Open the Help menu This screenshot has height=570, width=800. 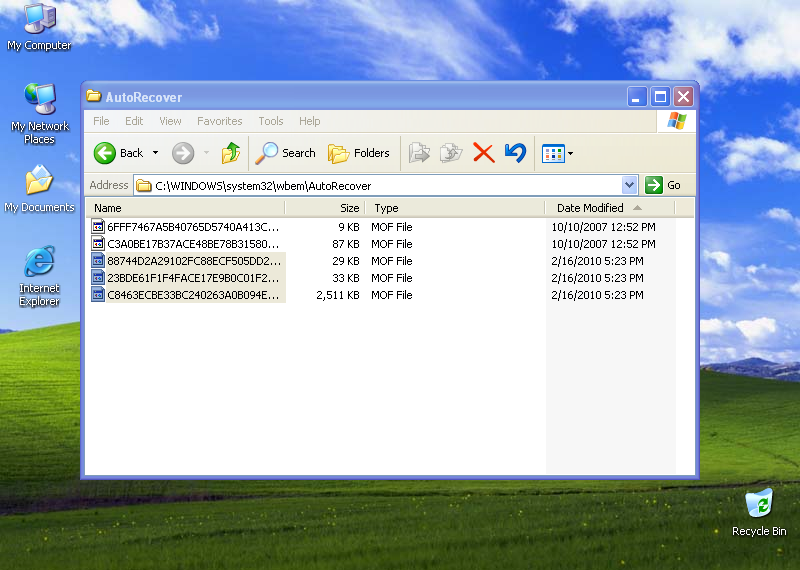[x=310, y=121]
